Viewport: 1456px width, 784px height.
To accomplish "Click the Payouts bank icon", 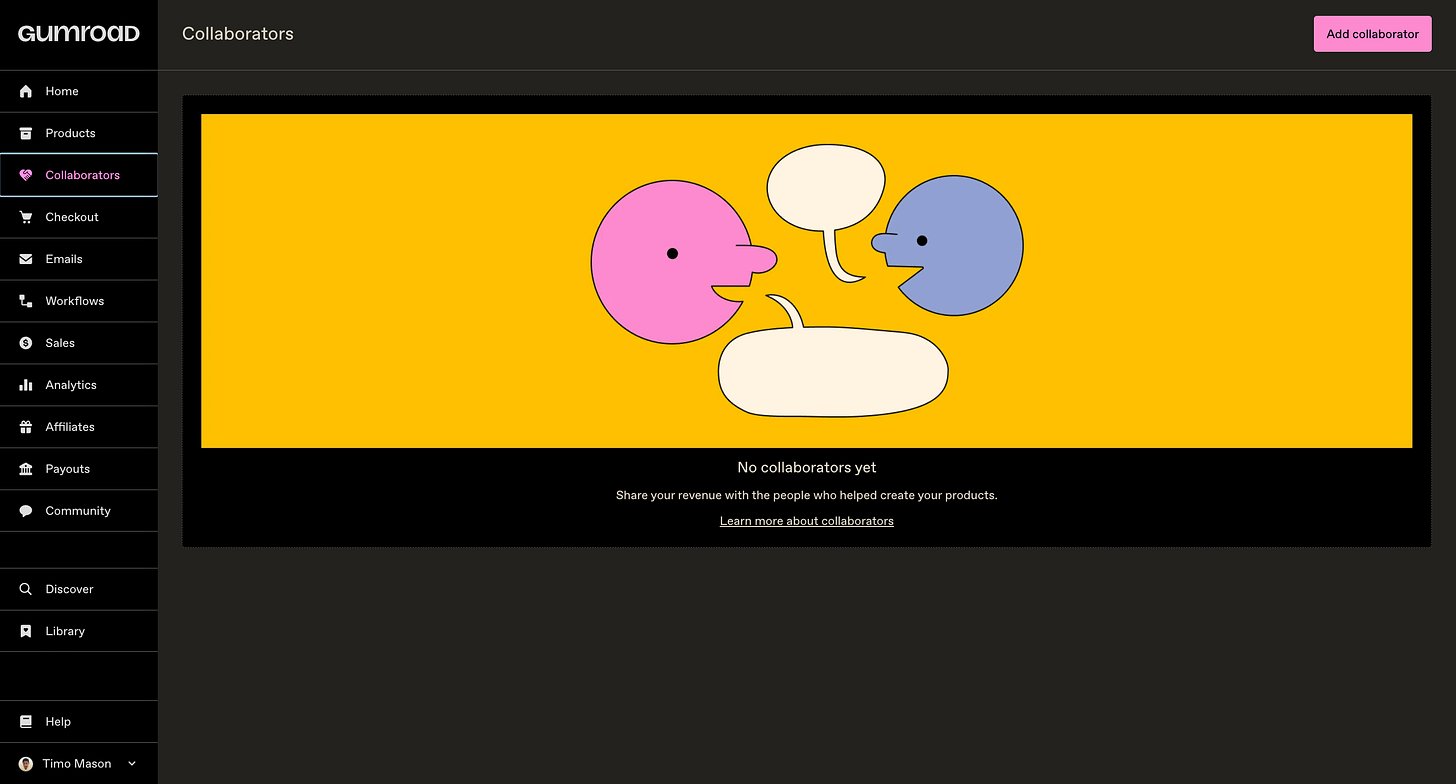I will (26, 469).
